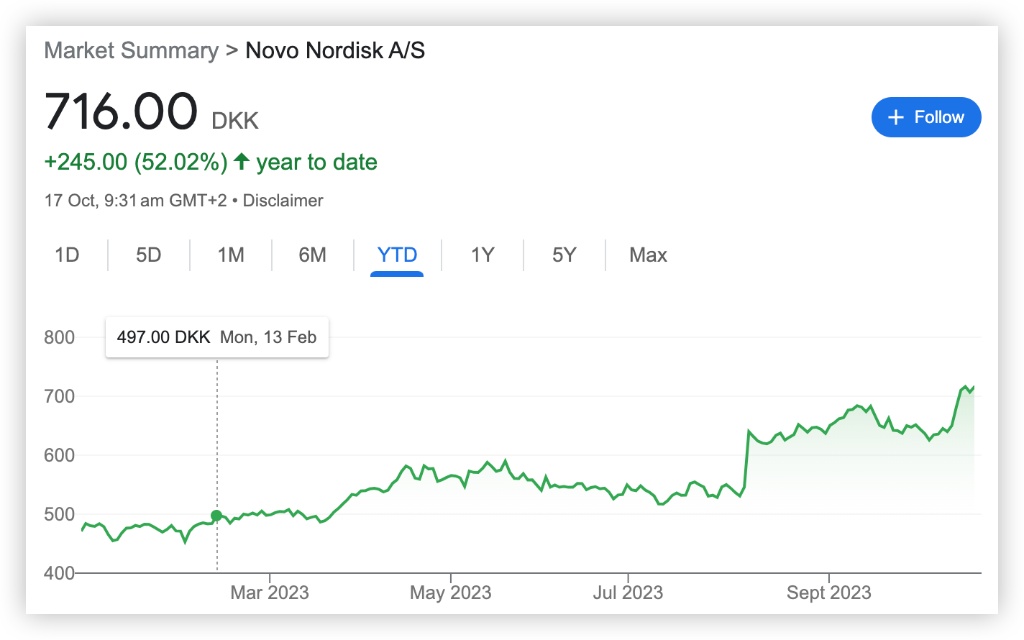
Task: Switch to the 5Y range tab
Action: click(x=564, y=255)
